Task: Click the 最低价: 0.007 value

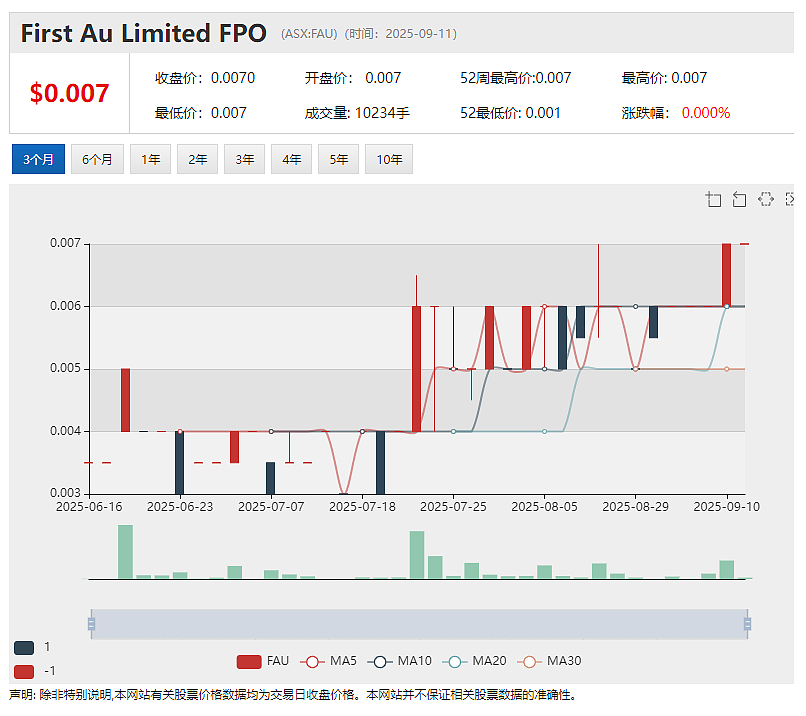Action: click(200, 113)
